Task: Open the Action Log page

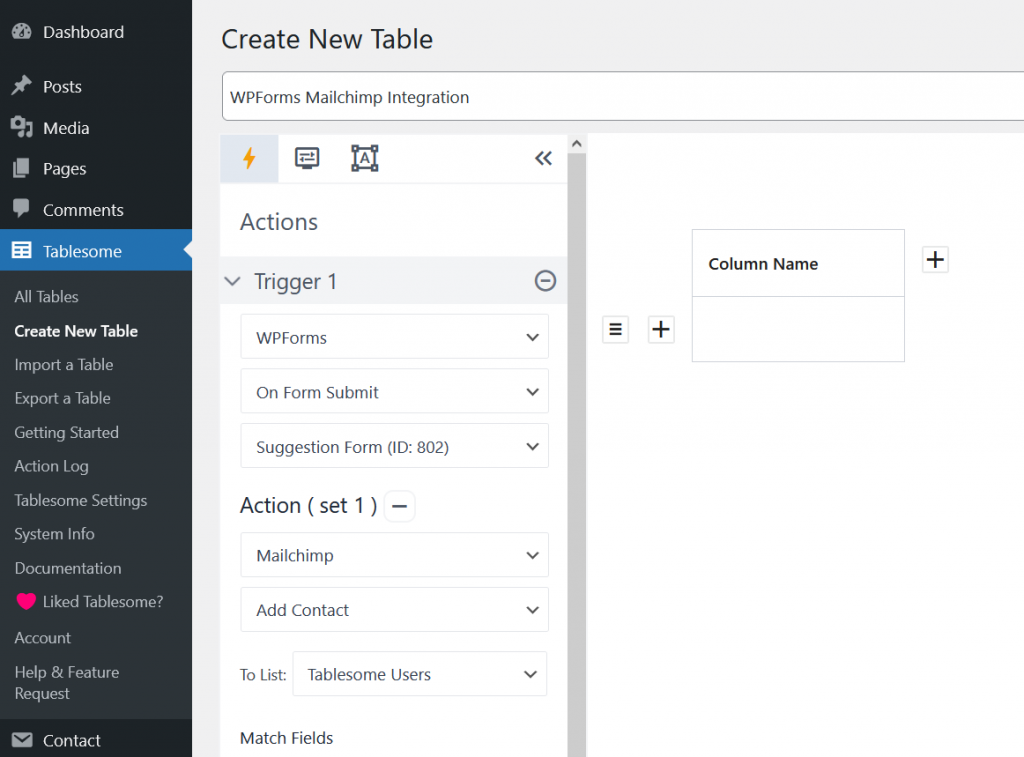Action: point(51,466)
